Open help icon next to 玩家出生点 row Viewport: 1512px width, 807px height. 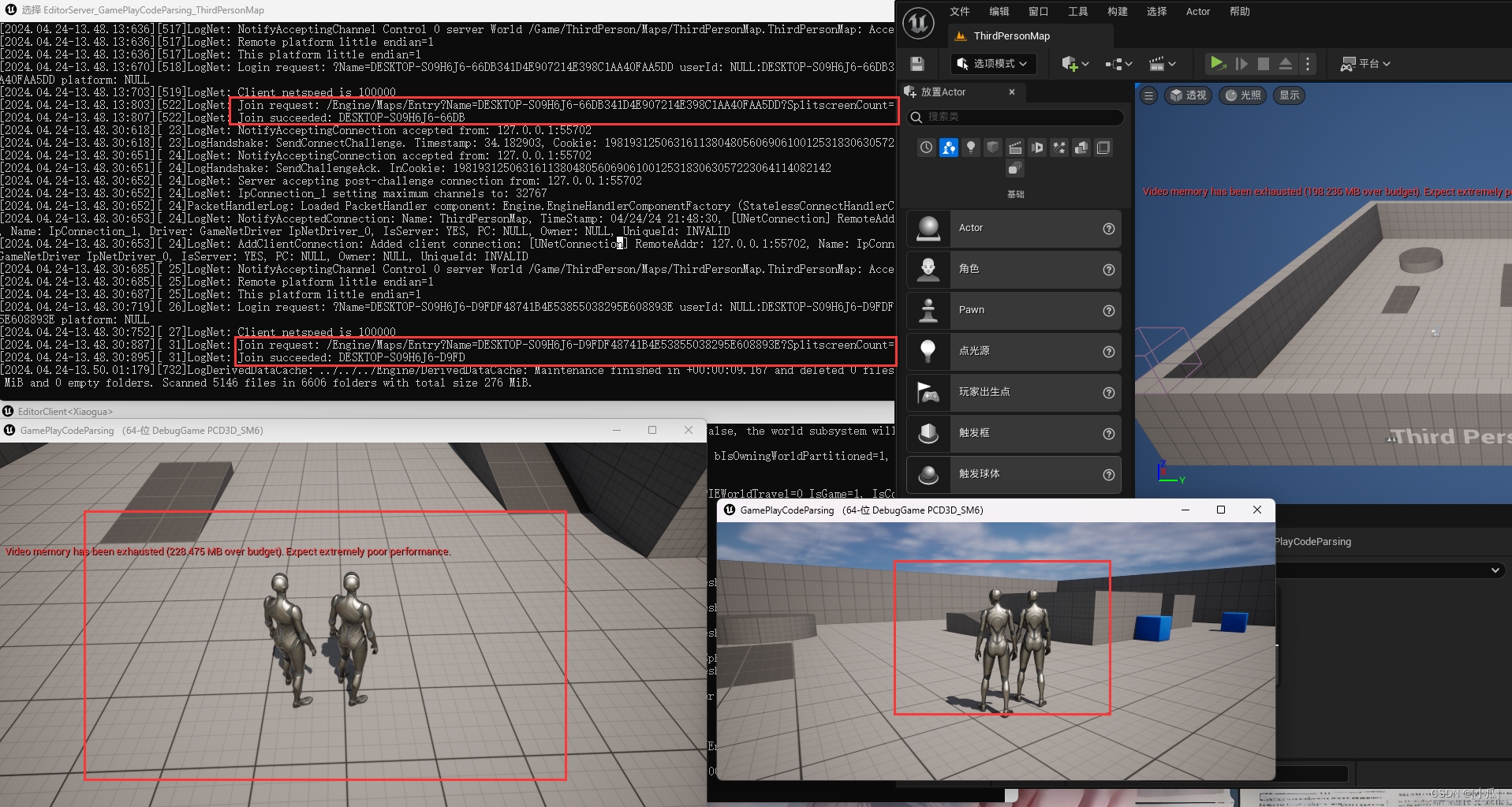1109,393
